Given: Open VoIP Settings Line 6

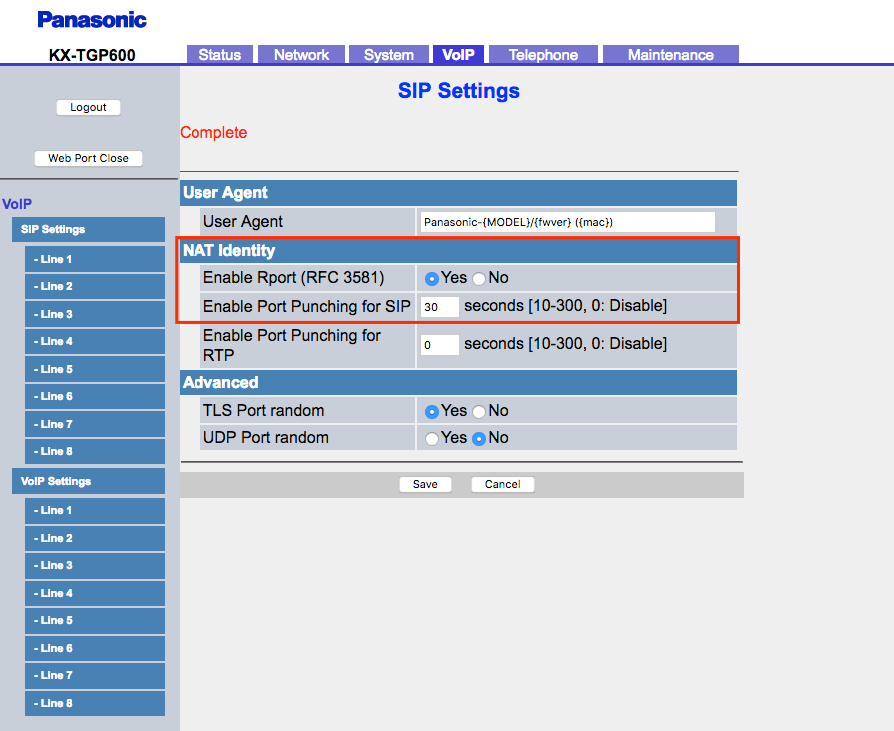Looking at the screenshot, I should 95,648.
